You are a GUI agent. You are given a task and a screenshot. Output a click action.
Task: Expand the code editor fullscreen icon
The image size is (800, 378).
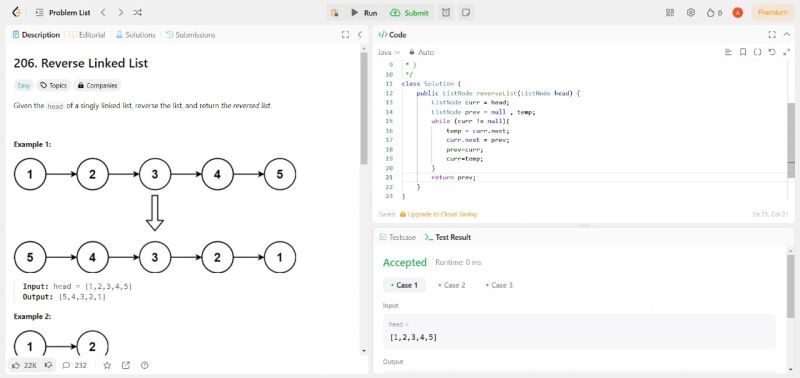pyautogui.click(x=786, y=52)
